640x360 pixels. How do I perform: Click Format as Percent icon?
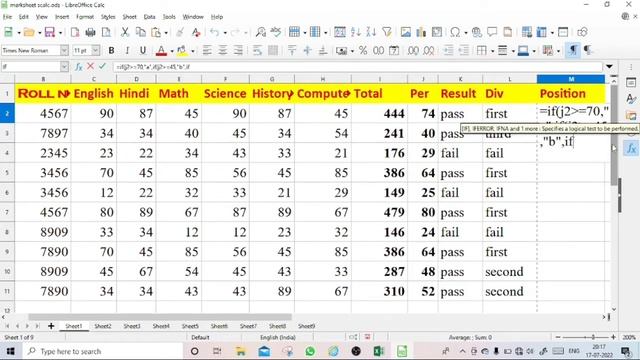(362, 50)
